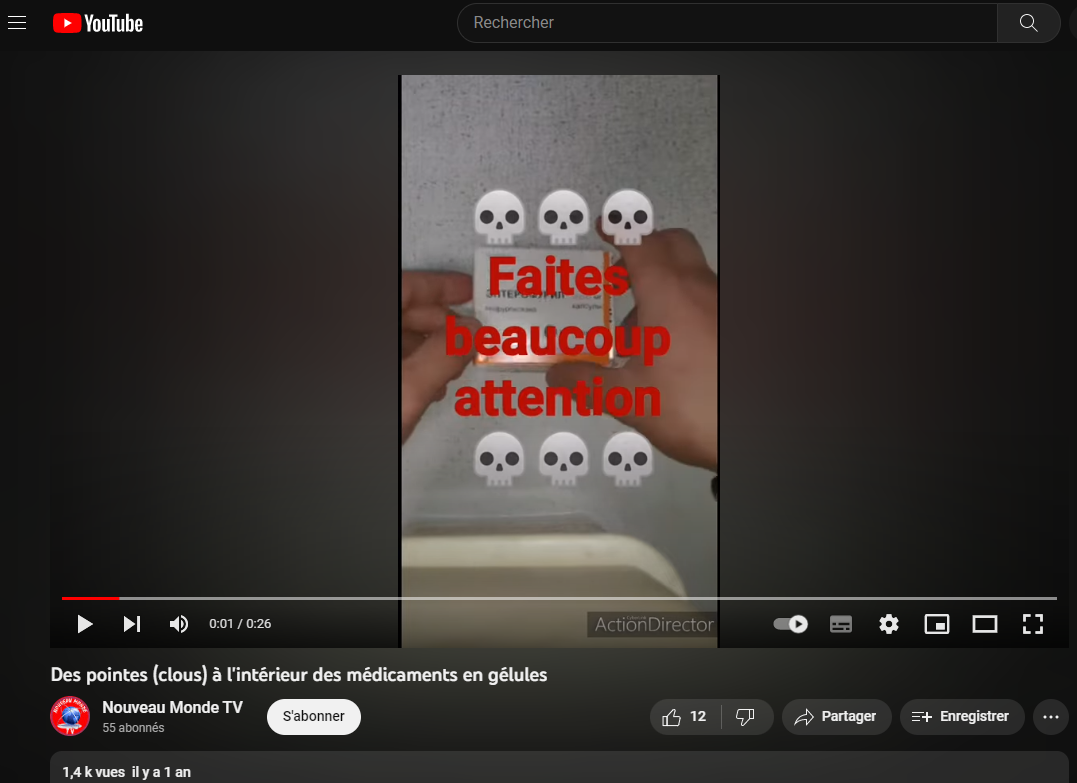The height and width of the screenshot is (783, 1077).
Task: Like the video
Action: [685, 717]
